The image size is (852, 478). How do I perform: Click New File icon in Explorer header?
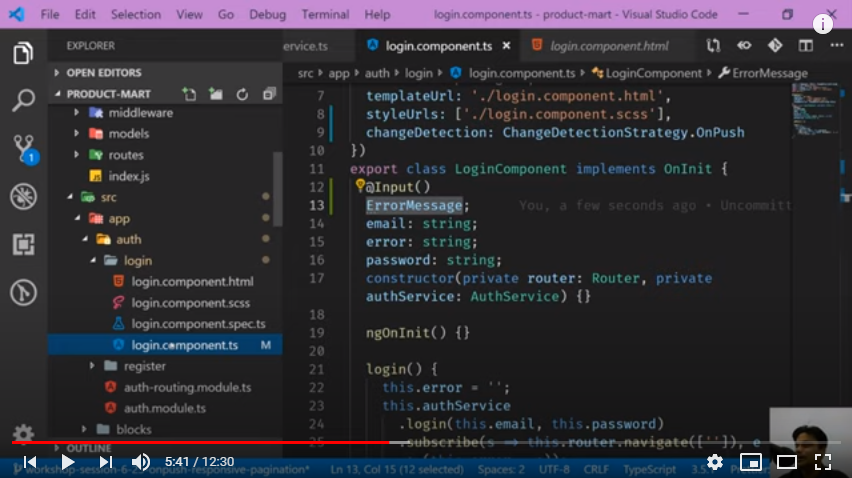(189, 94)
